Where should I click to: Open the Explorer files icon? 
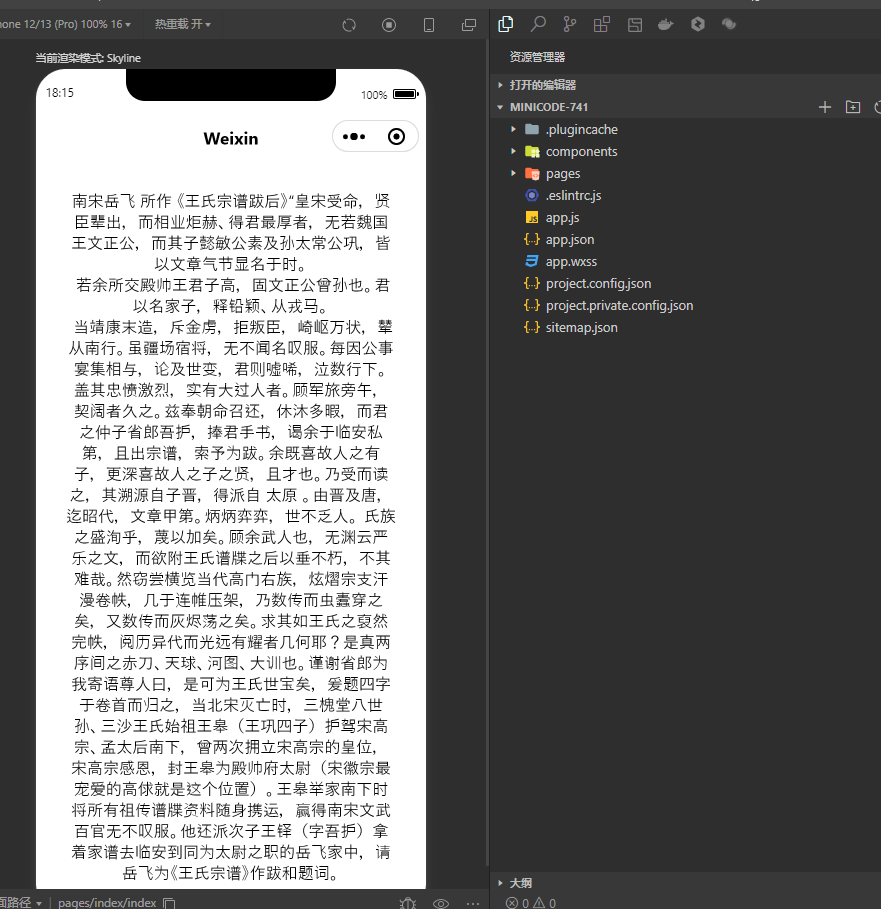click(x=505, y=24)
